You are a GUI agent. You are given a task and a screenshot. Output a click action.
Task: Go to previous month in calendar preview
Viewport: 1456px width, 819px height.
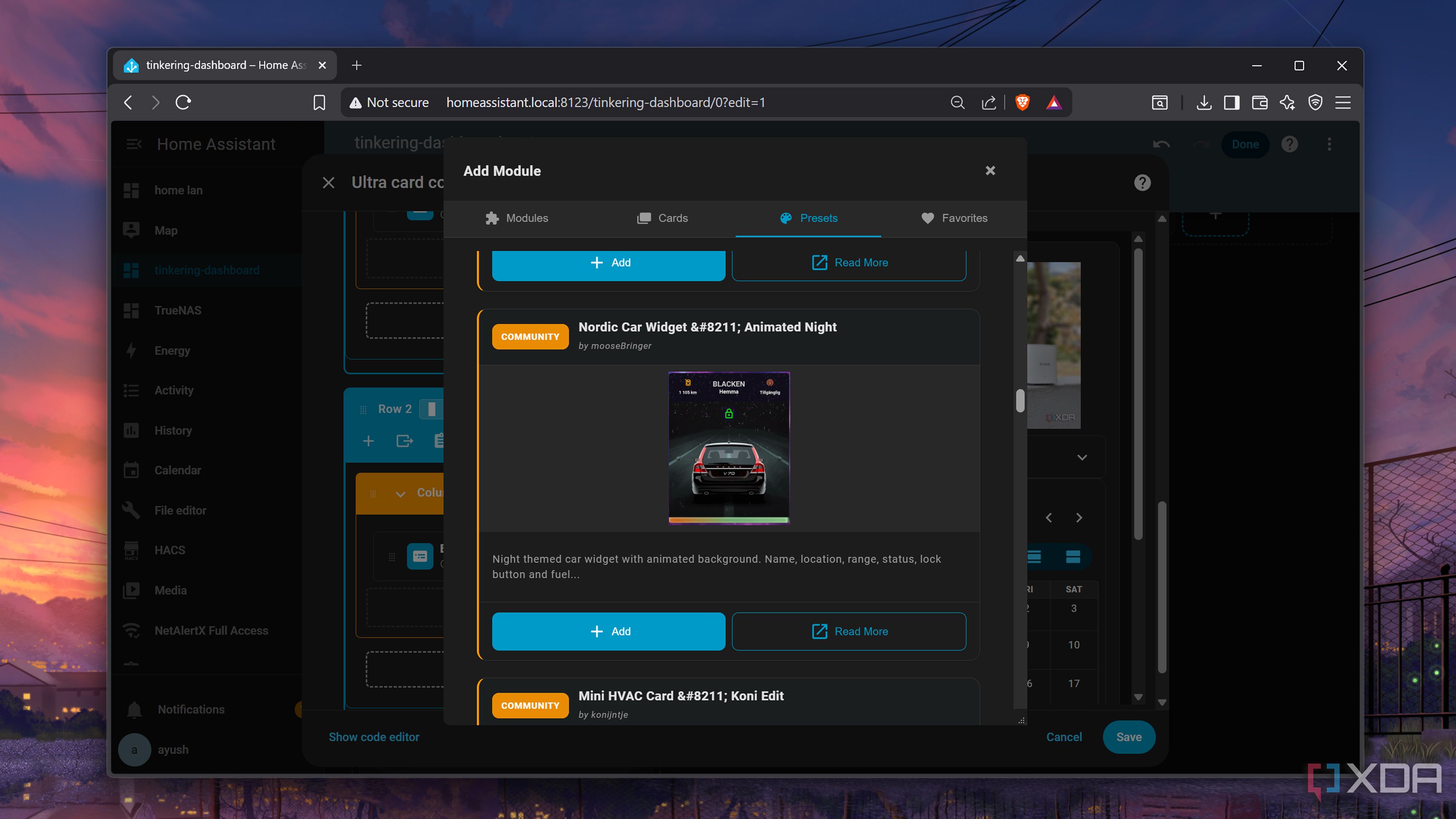coord(1049,518)
